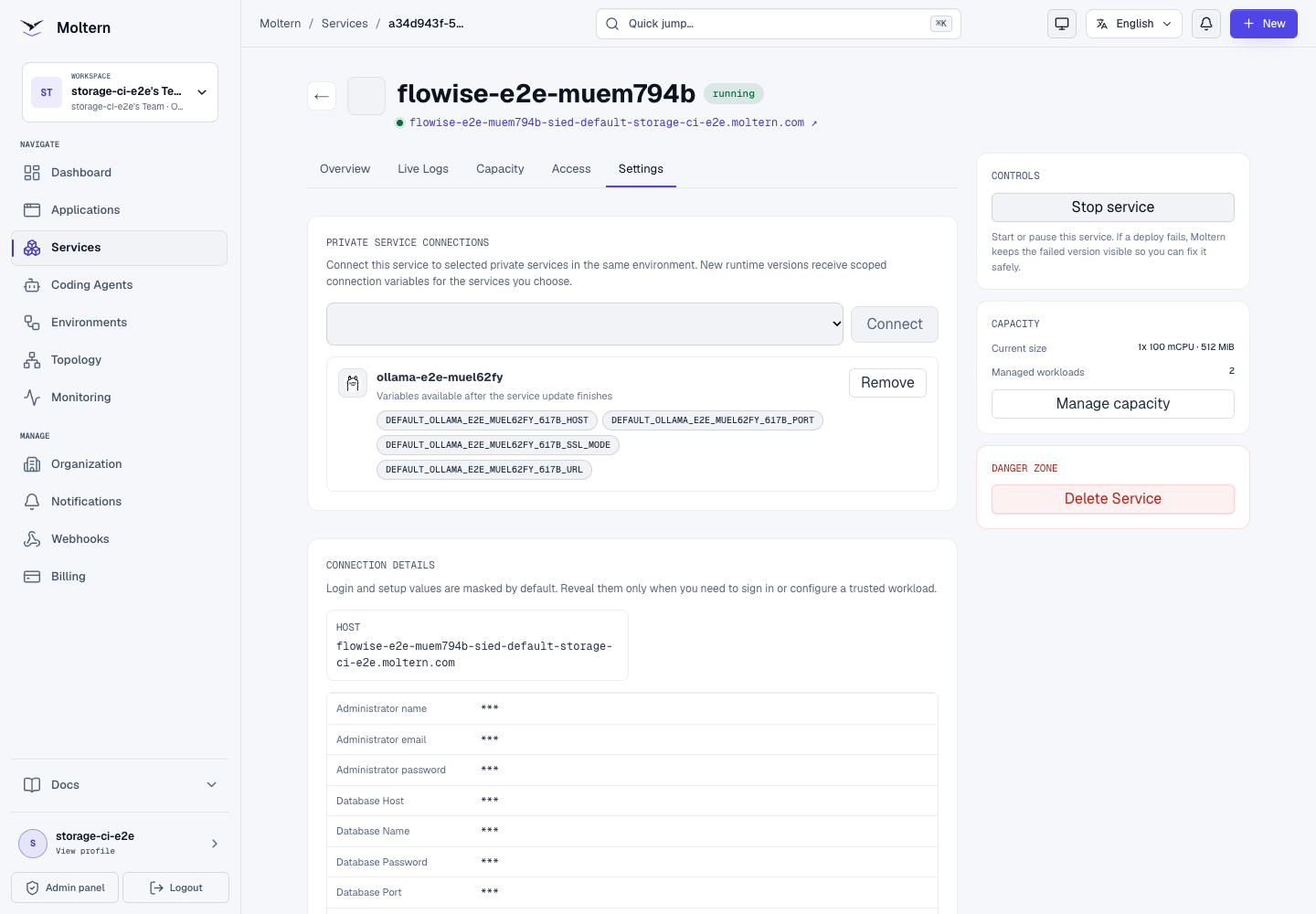This screenshot has height=914, width=1316.
Task: Click the Delete Service button
Action: pyautogui.click(x=1113, y=499)
